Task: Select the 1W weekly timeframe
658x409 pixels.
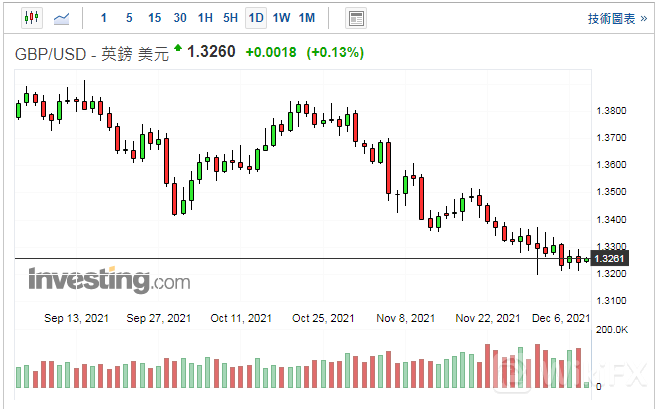Action: point(281,18)
